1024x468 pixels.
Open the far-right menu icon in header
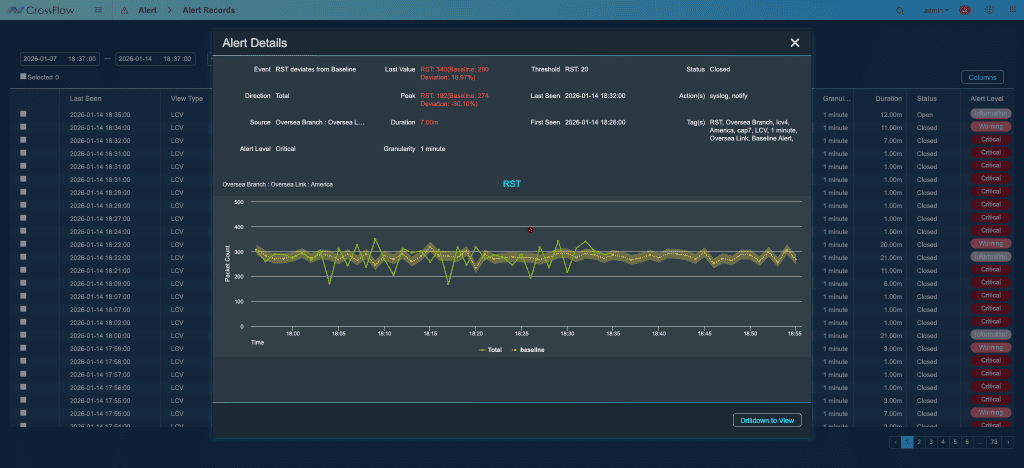click(1011, 10)
